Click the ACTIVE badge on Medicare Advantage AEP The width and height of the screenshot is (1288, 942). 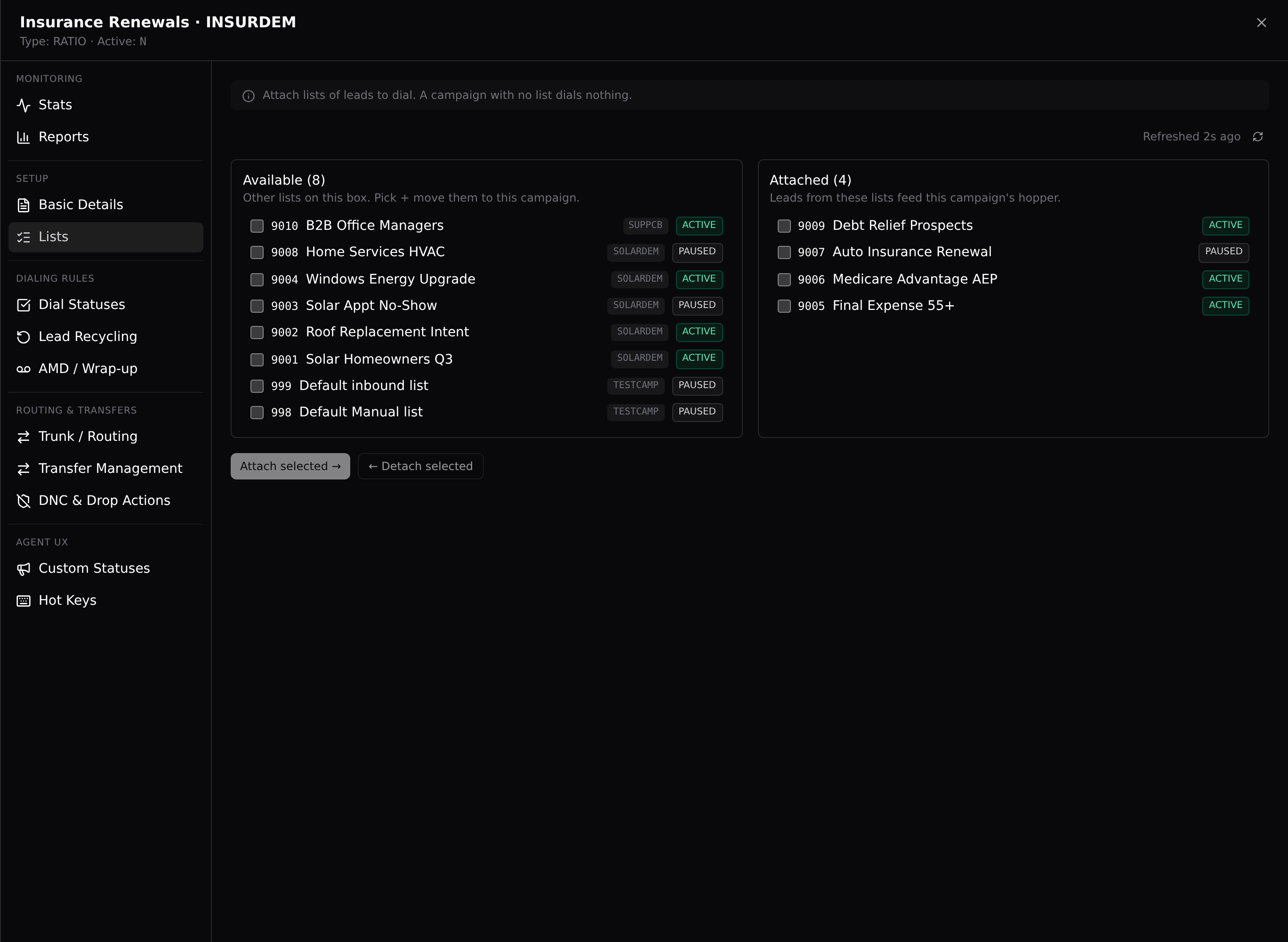[1225, 279]
